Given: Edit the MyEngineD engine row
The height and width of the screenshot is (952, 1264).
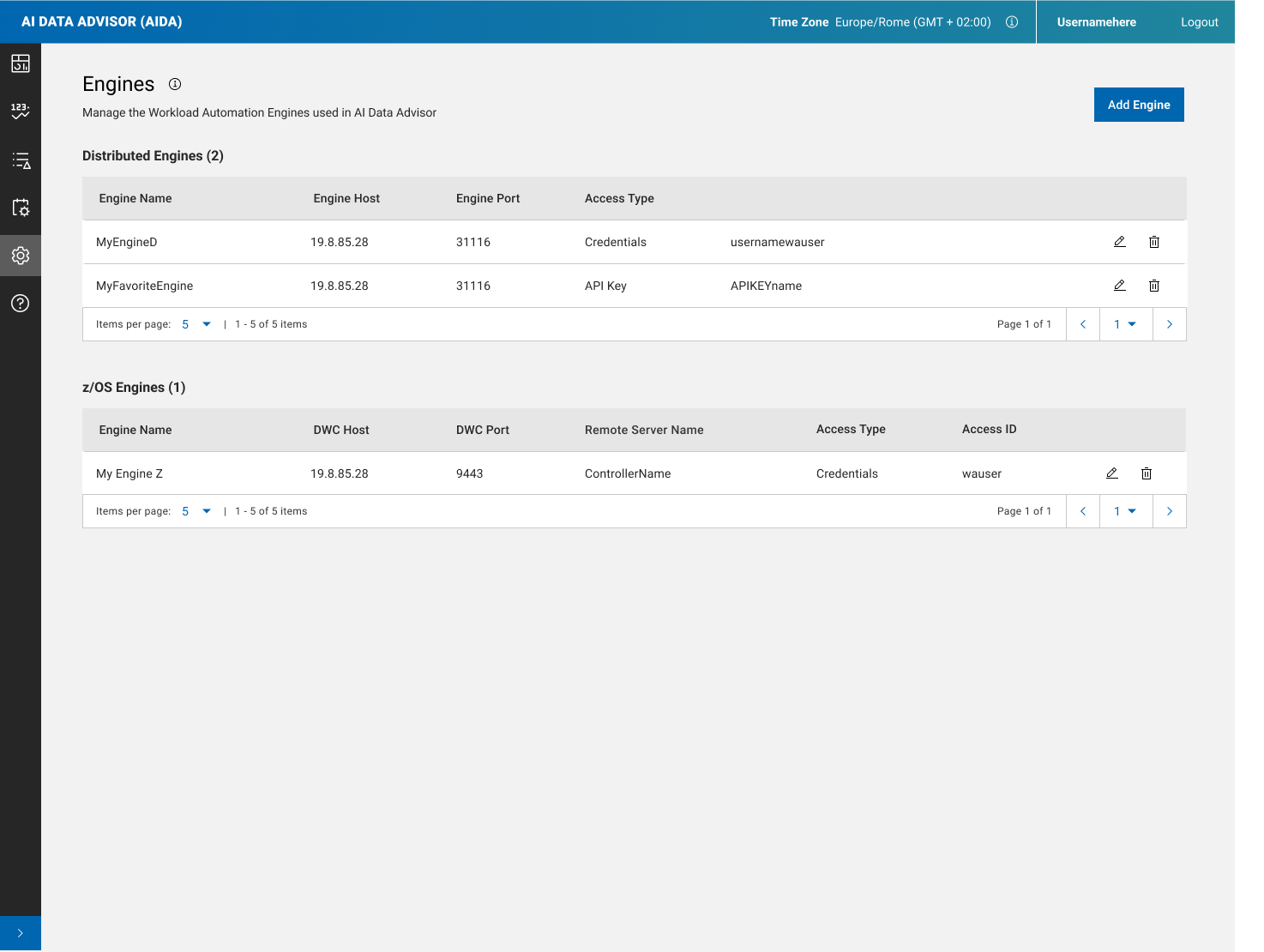Looking at the screenshot, I should (x=1119, y=242).
